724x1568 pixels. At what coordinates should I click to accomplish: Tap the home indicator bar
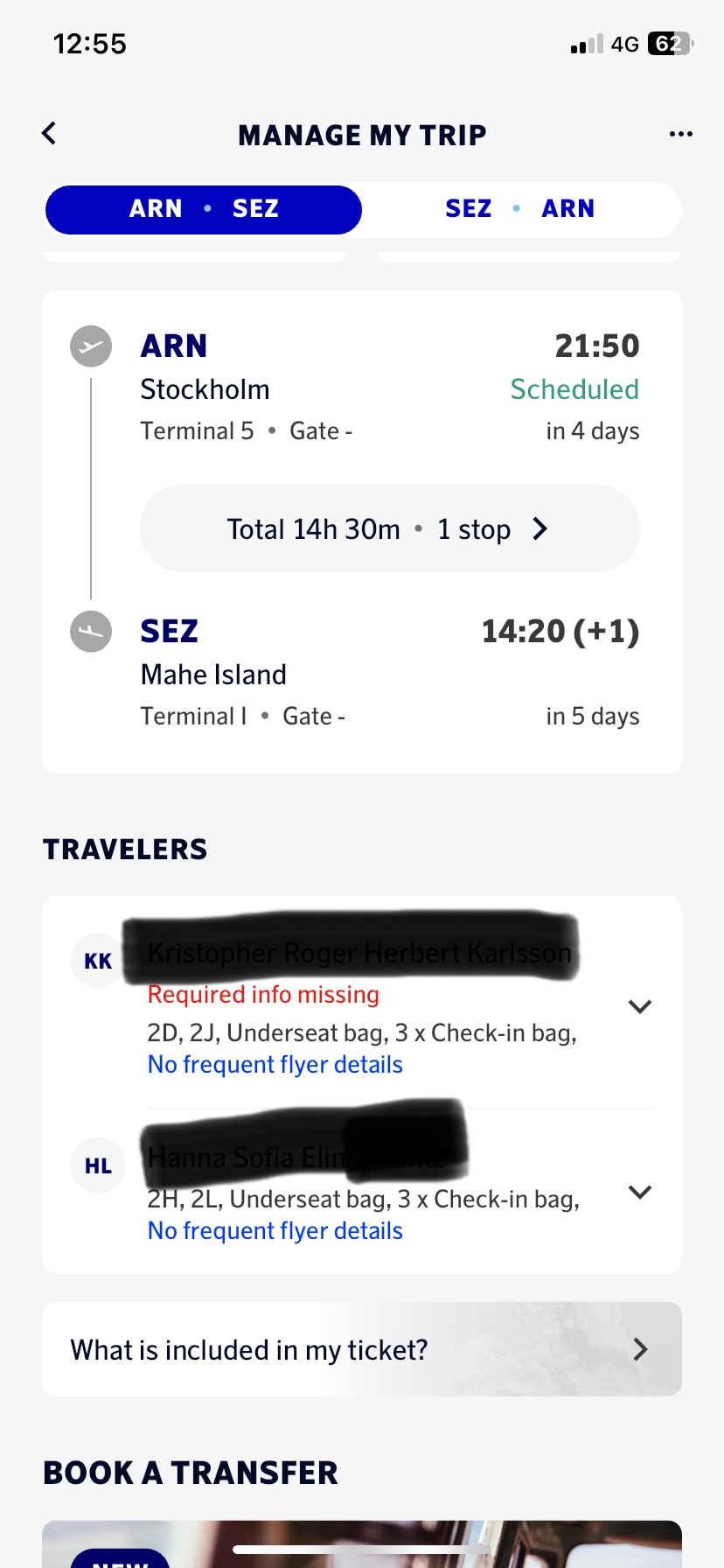coord(361,1550)
